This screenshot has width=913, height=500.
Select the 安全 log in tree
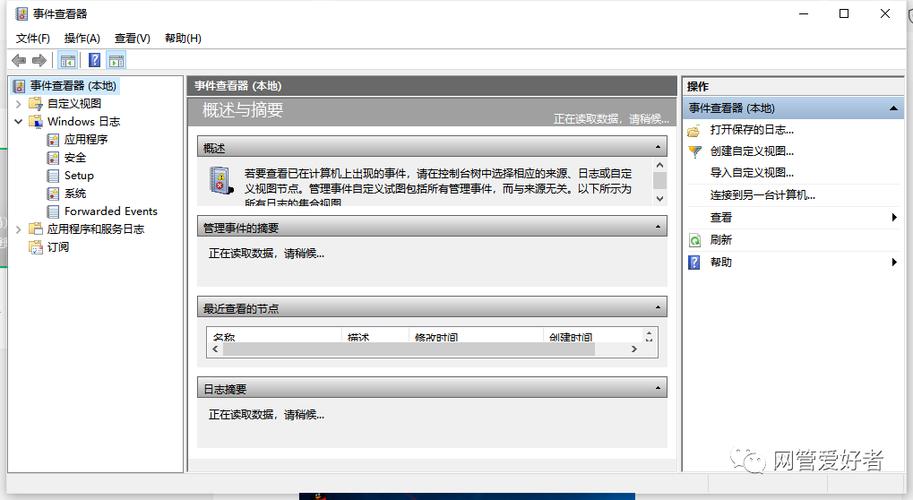tap(75, 158)
